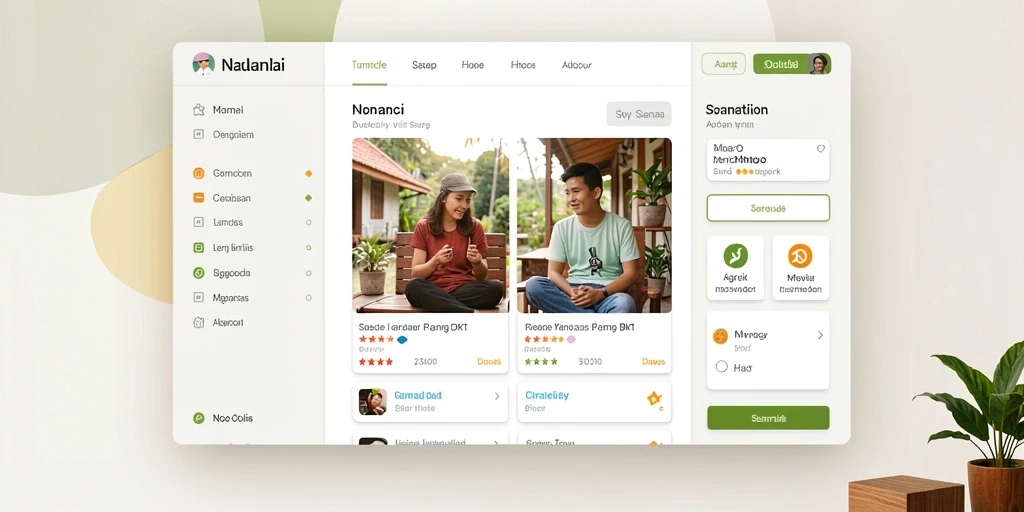This screenshot has width=1024, height=512.
Task: Click the outlined Seraudé button
Action: pos(768,208)
